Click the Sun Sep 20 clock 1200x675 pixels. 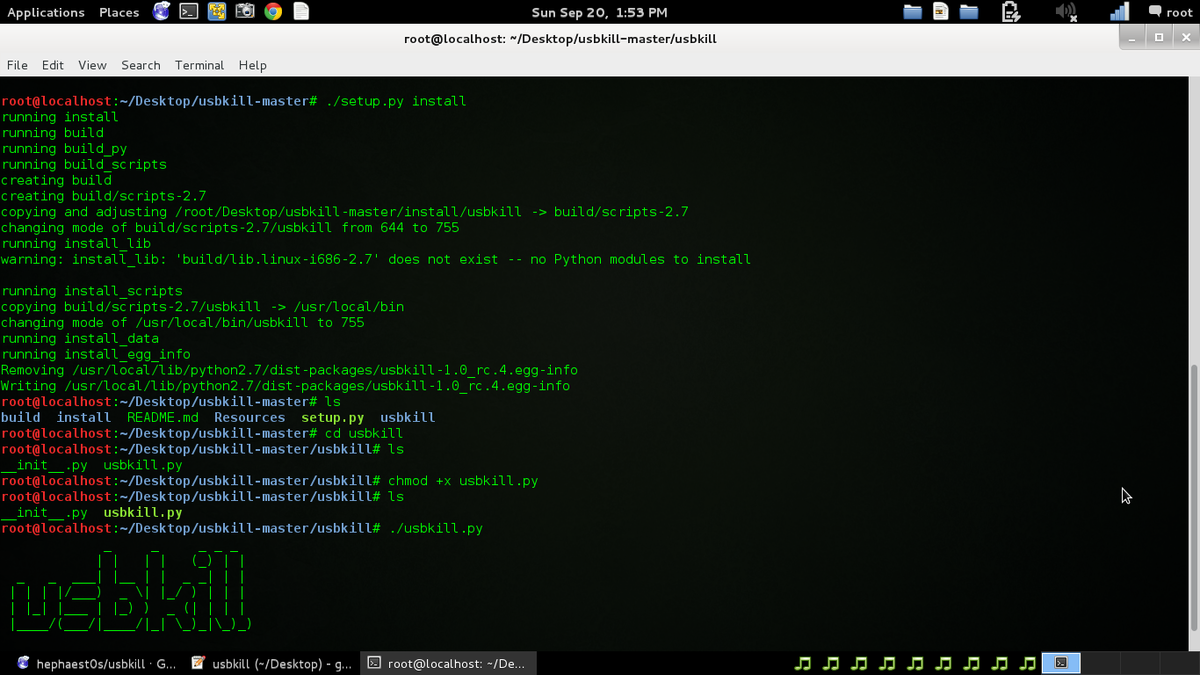click(599, 12)
